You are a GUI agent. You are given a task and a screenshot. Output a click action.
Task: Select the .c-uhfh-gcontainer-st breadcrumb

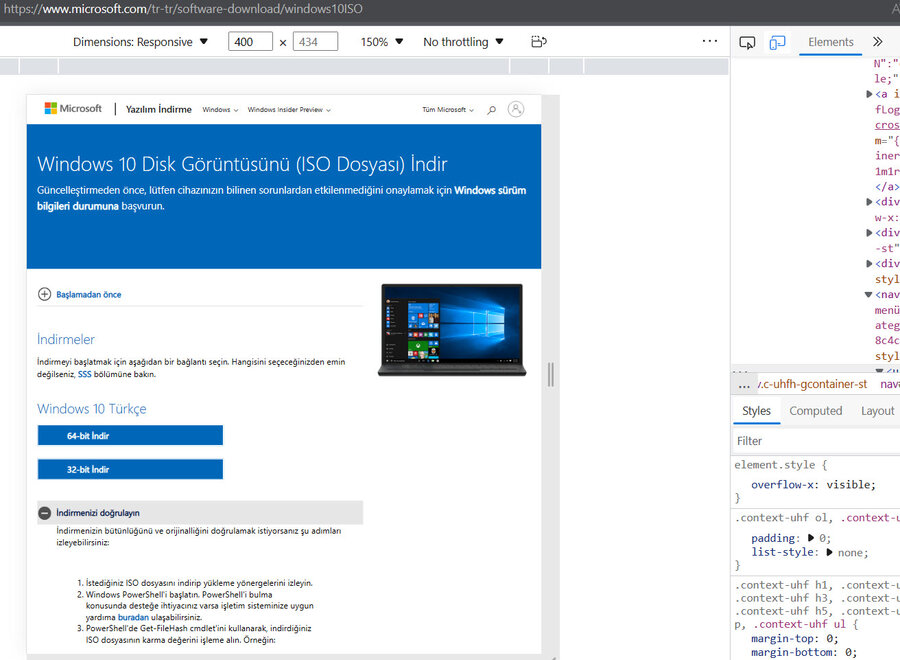812,385
